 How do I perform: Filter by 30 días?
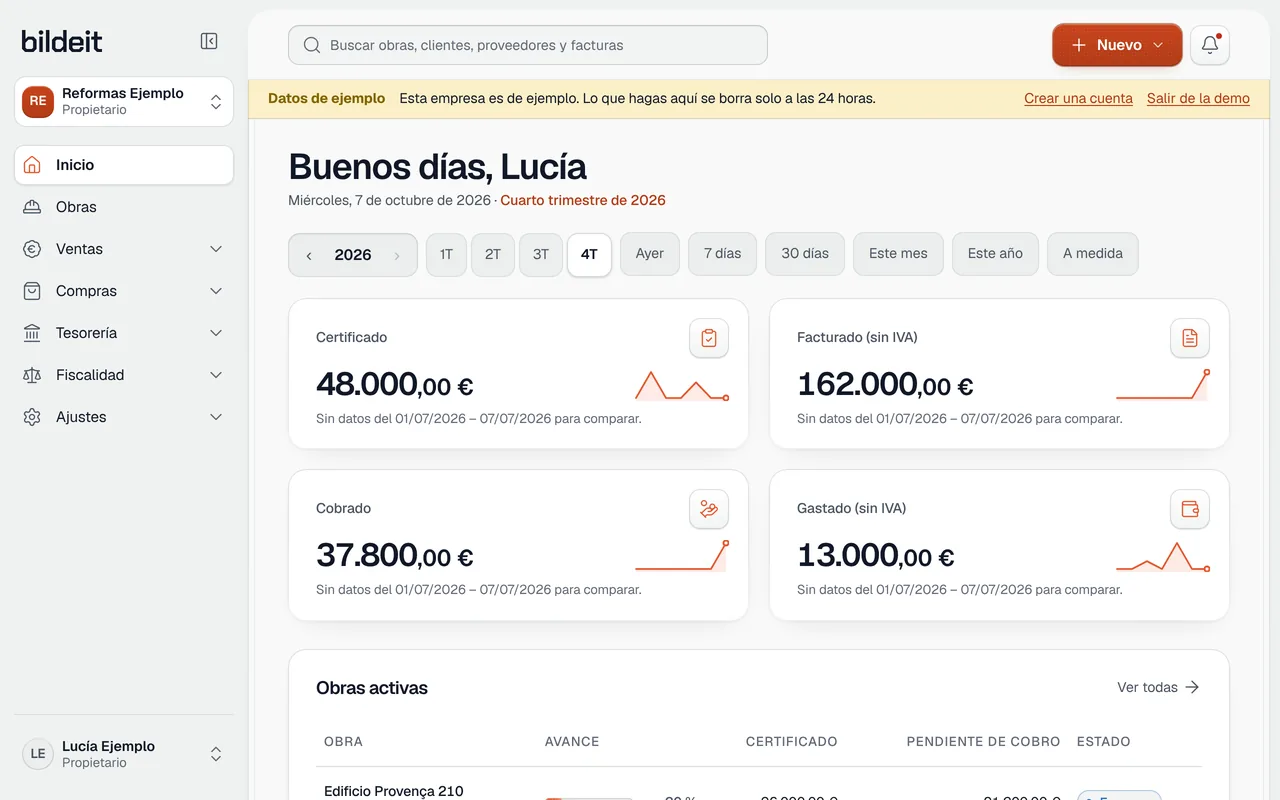pyautogui.click(x=805, y=253)
